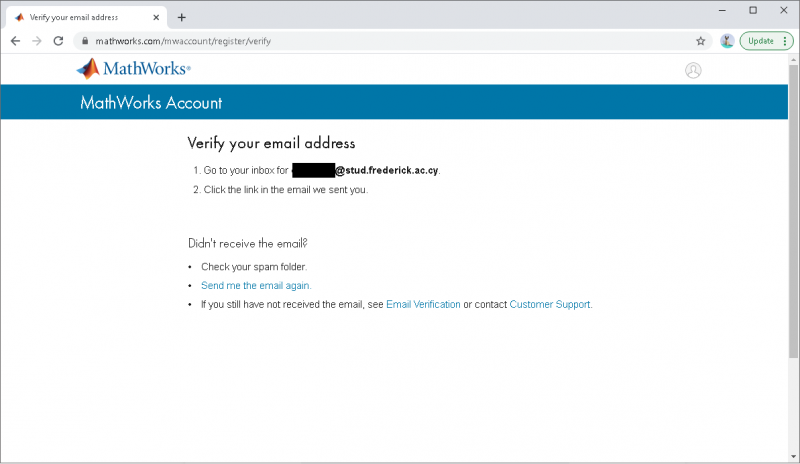Screen dimensions: 800x464
Task: Click Send me the email again link
Action: 256,285
